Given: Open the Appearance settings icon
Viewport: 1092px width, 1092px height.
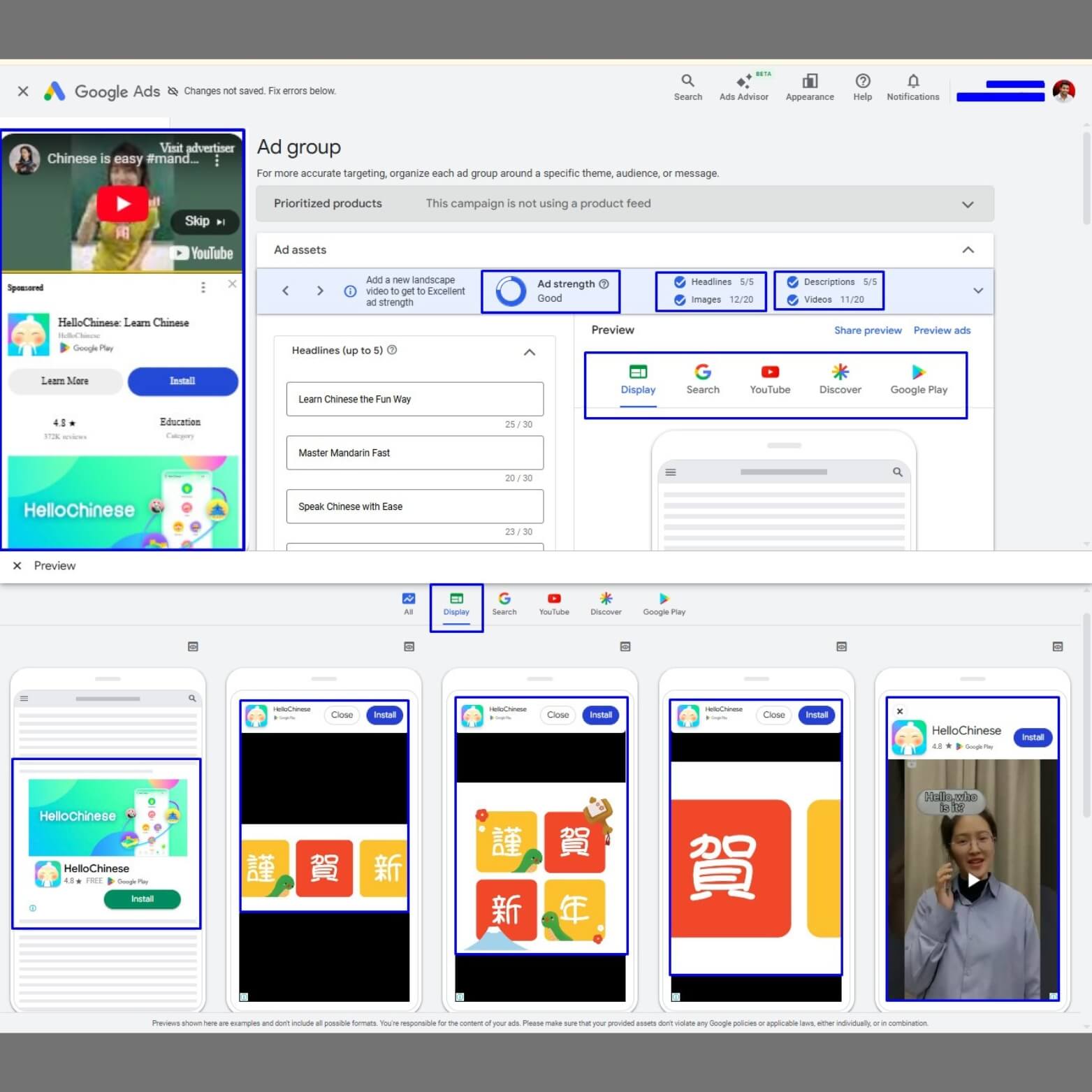Looking at the screenshot, I should (x=809, y=81).
